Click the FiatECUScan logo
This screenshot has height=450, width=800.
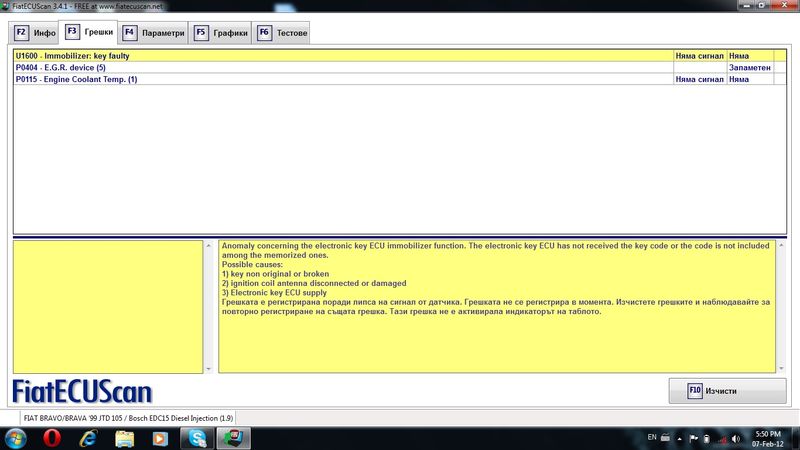coord(82,392)
